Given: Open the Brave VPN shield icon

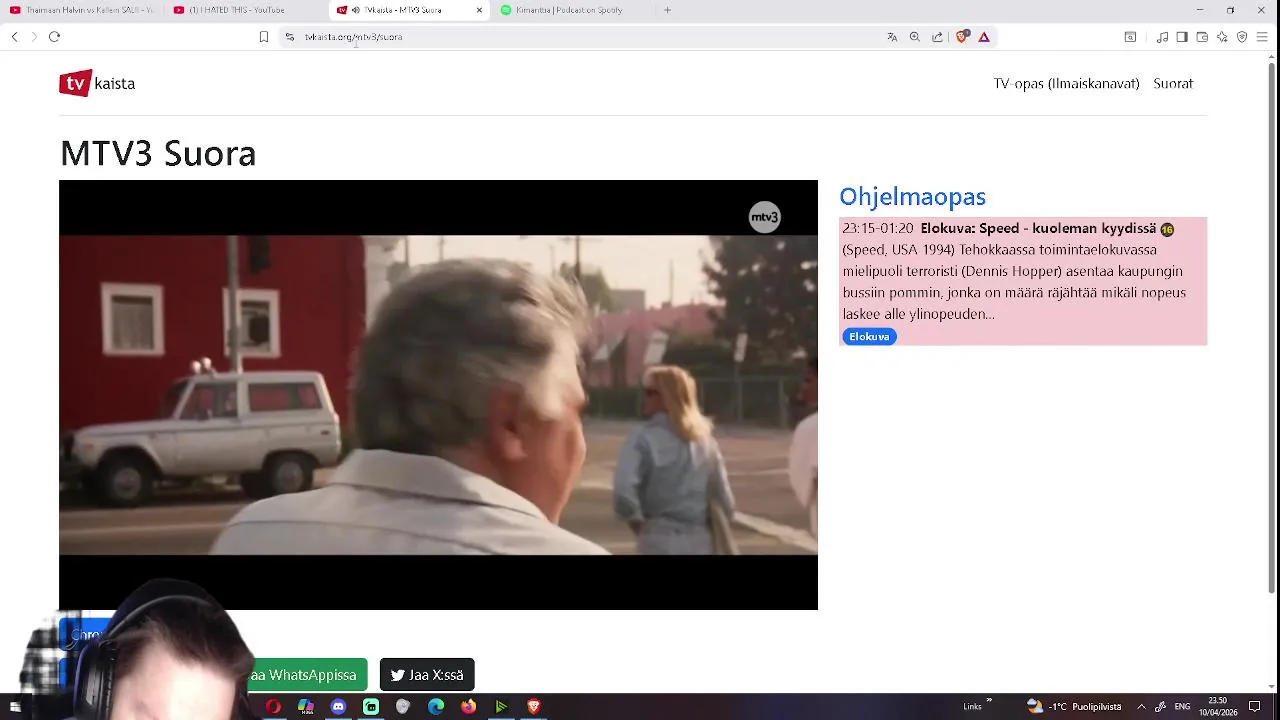Looking at the screenshot, I should click(1242, 37).
